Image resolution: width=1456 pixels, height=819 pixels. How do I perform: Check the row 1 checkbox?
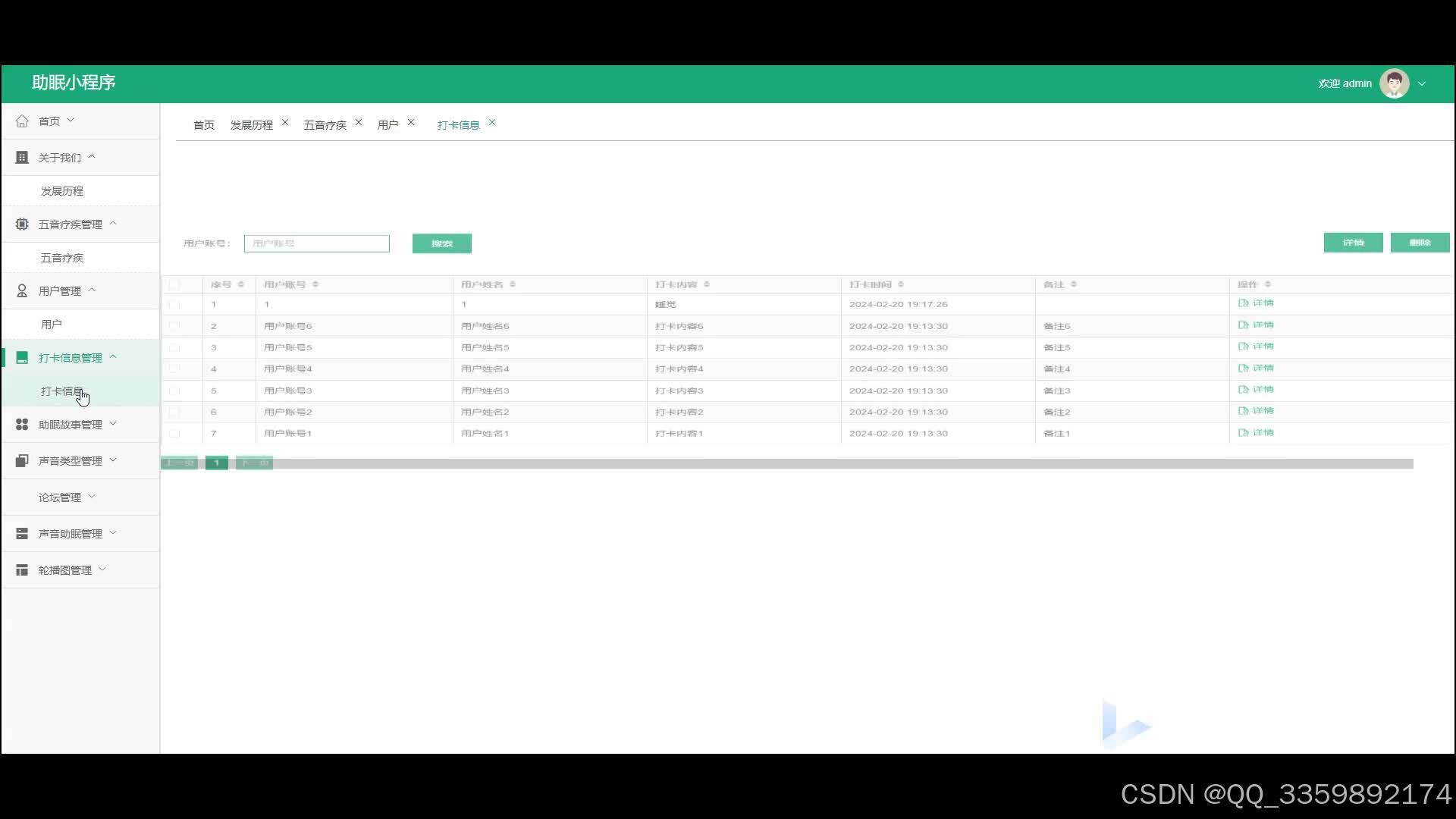click(x=174, y=304)
